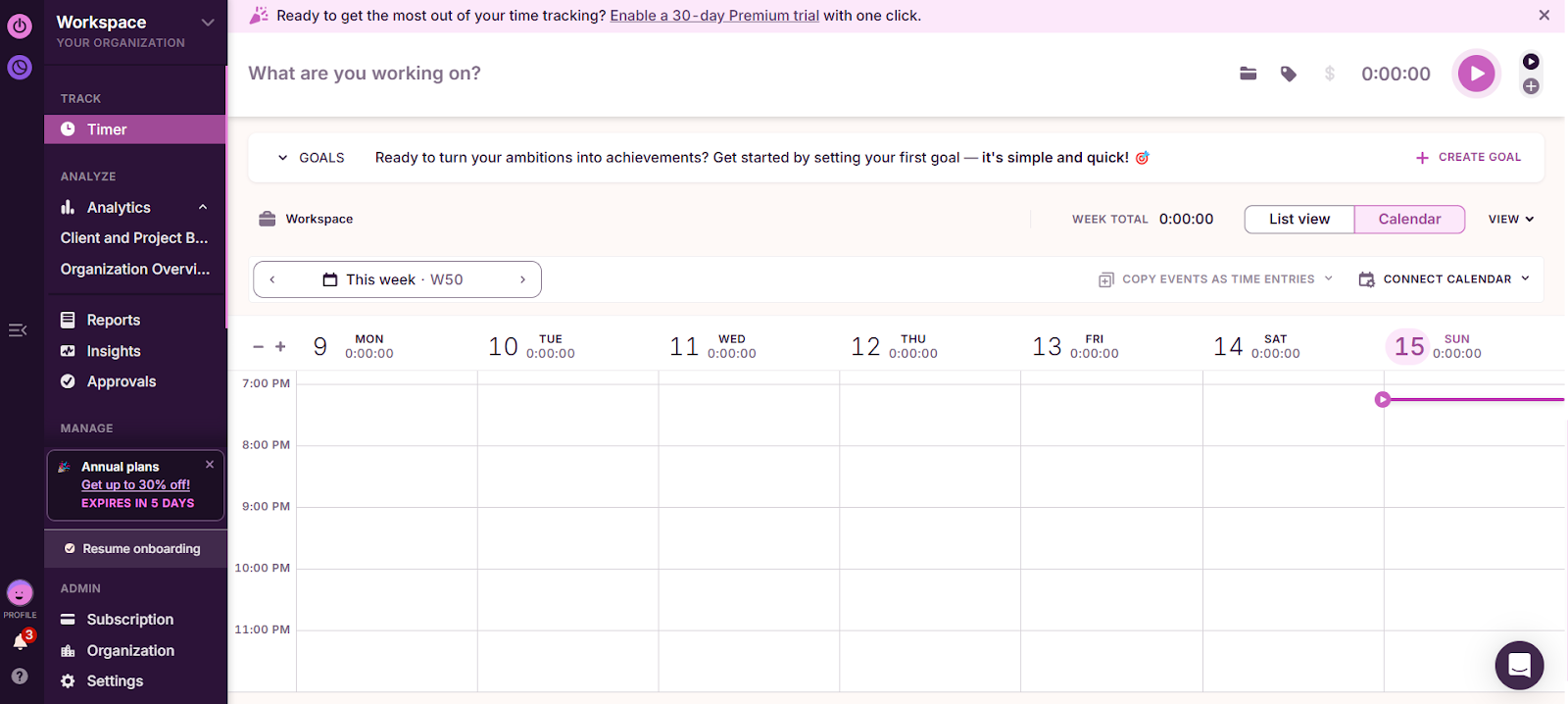This screenshot has height=704, width=1568.
Task: Open the Insights page
Action: (113, 351)
